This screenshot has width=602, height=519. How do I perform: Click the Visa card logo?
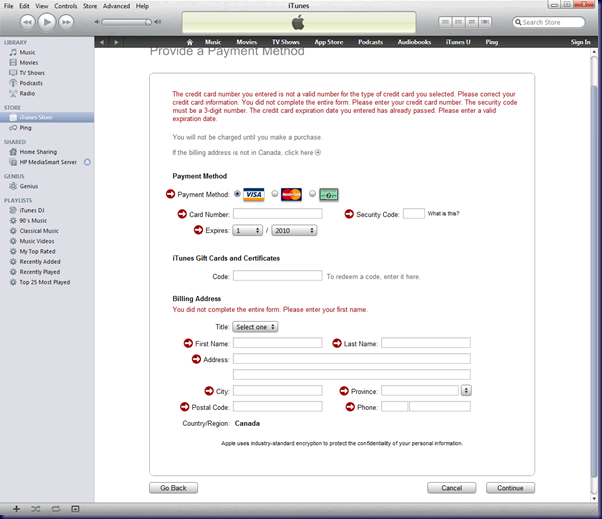tap(254, 195)
